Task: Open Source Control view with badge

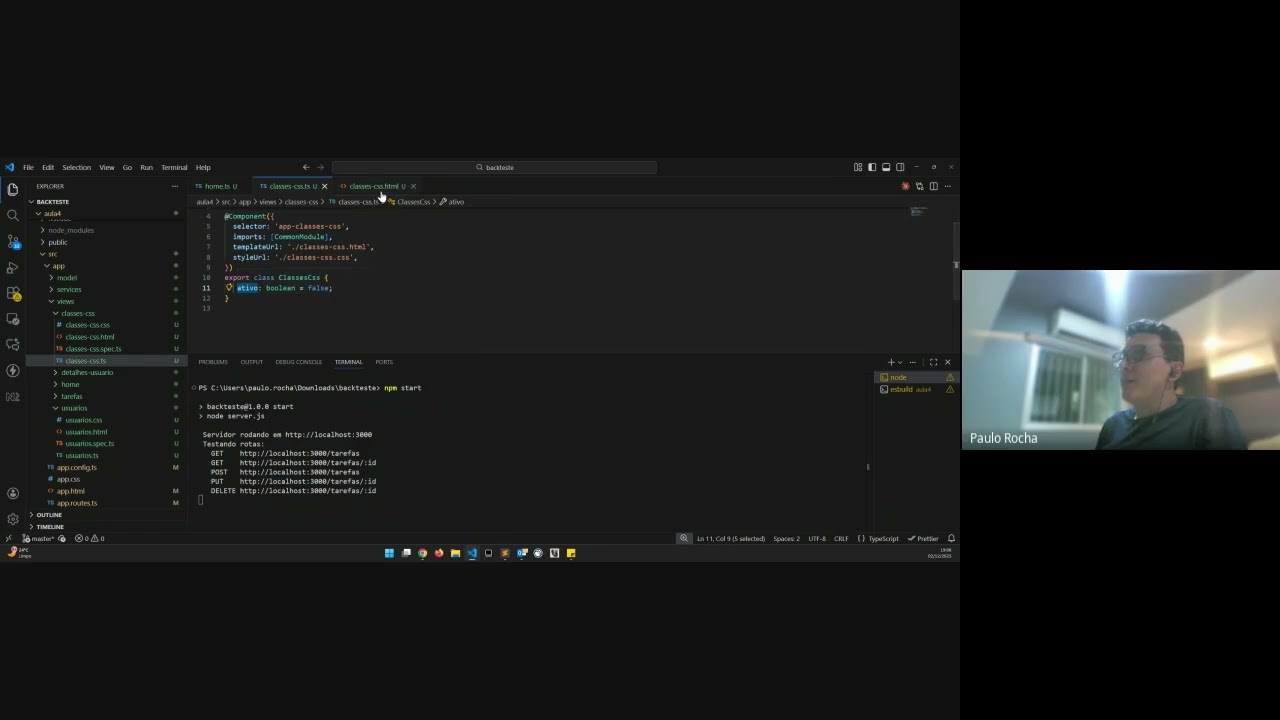Action: pyautogui.click(x=13, y=241)
